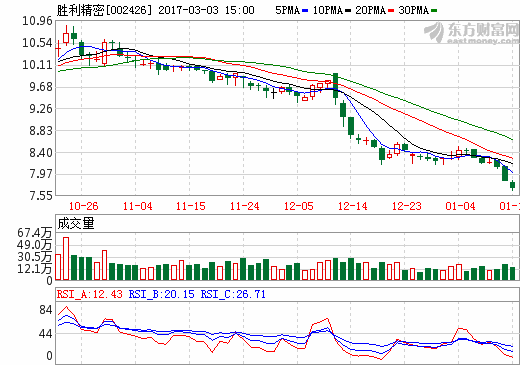Click the 12.1万 volume axis label
Viewport: 520px width, 365px height.
[35, 268]
